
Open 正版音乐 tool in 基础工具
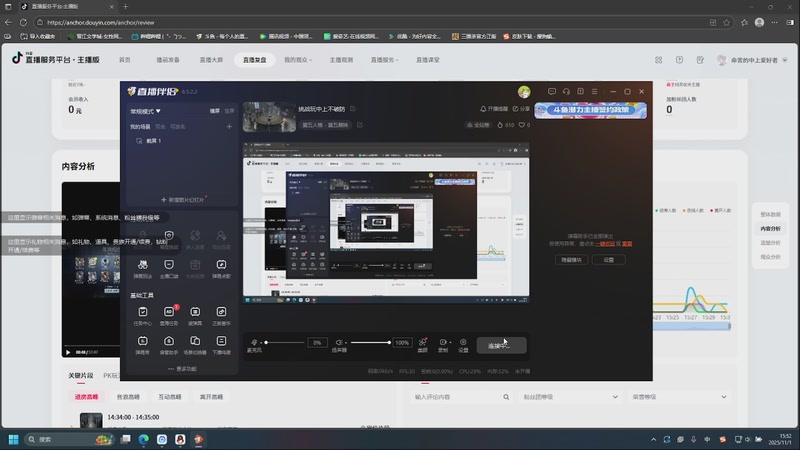[x=221, y=312]
